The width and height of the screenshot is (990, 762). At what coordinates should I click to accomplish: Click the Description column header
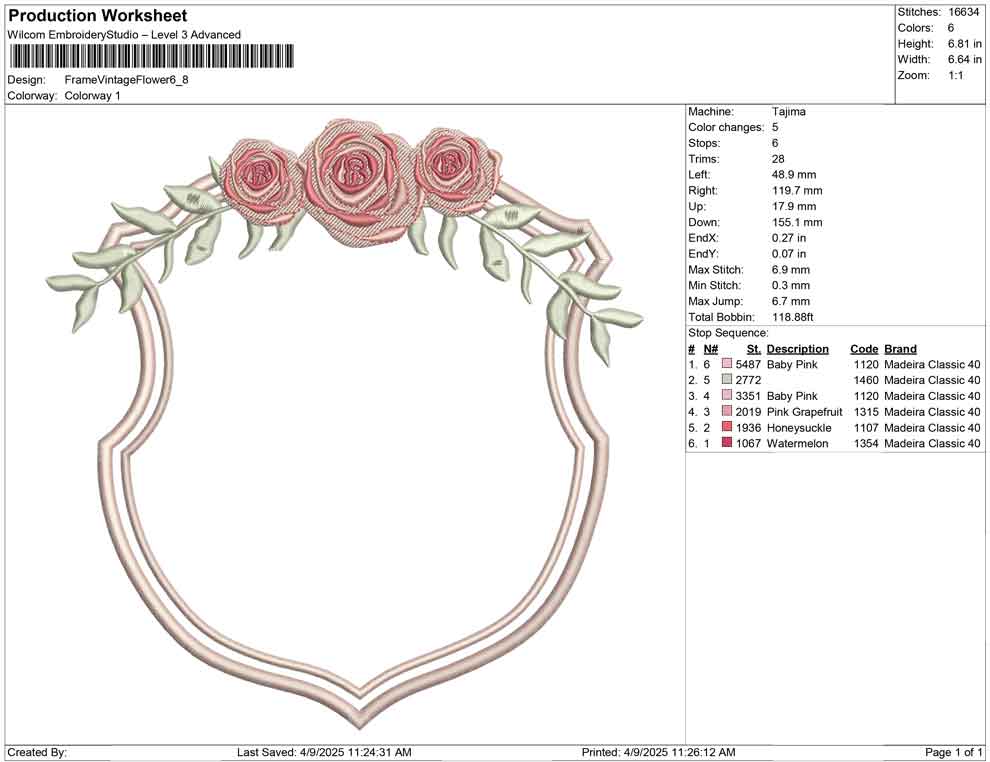797,348
